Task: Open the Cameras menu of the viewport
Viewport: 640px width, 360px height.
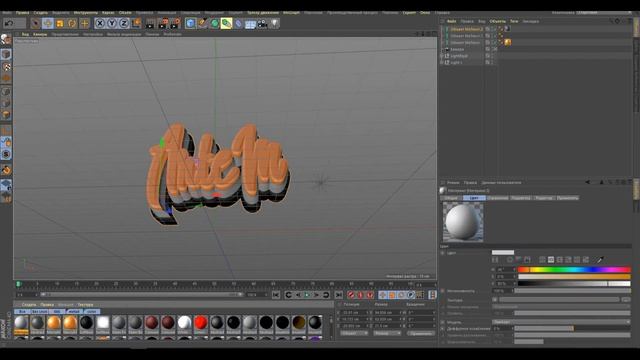Action: click(40, 34)
